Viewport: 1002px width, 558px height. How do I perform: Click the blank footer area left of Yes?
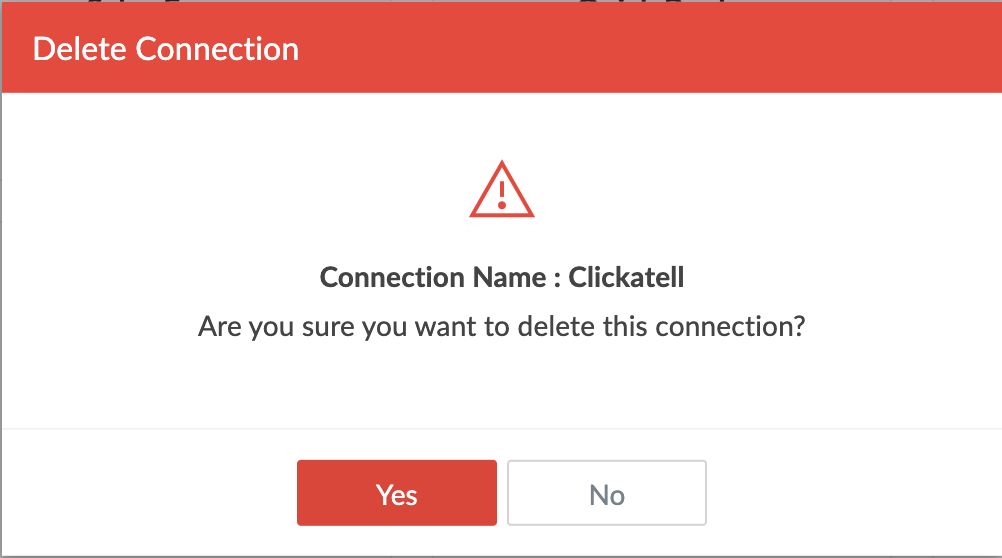(150, 493)
